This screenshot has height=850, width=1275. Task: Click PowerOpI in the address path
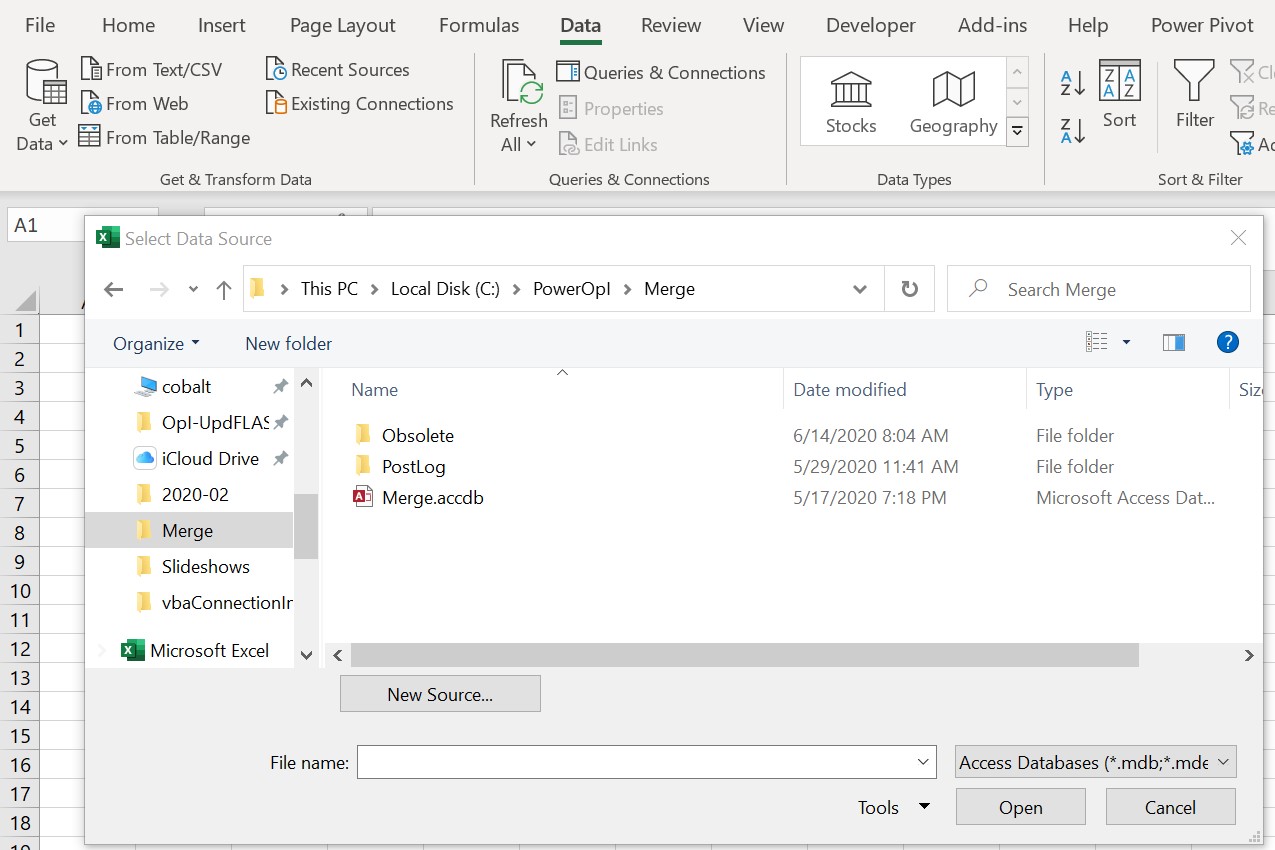(x=571, y=289)
